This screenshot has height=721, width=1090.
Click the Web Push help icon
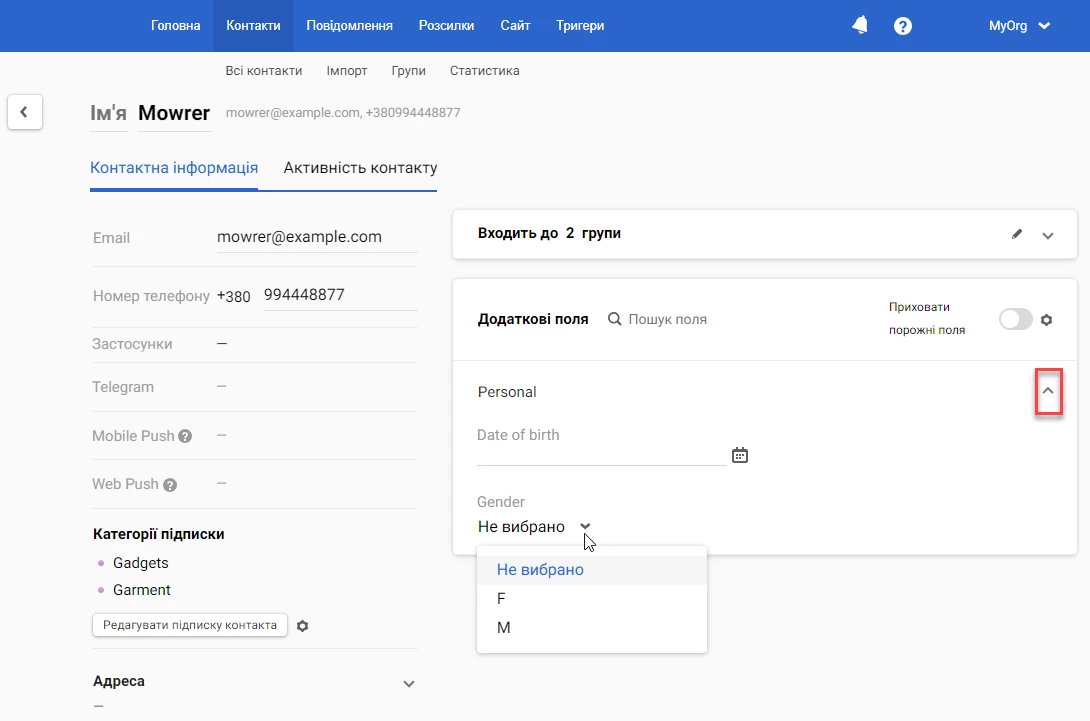pyautogui.click(x=170, y=485)
